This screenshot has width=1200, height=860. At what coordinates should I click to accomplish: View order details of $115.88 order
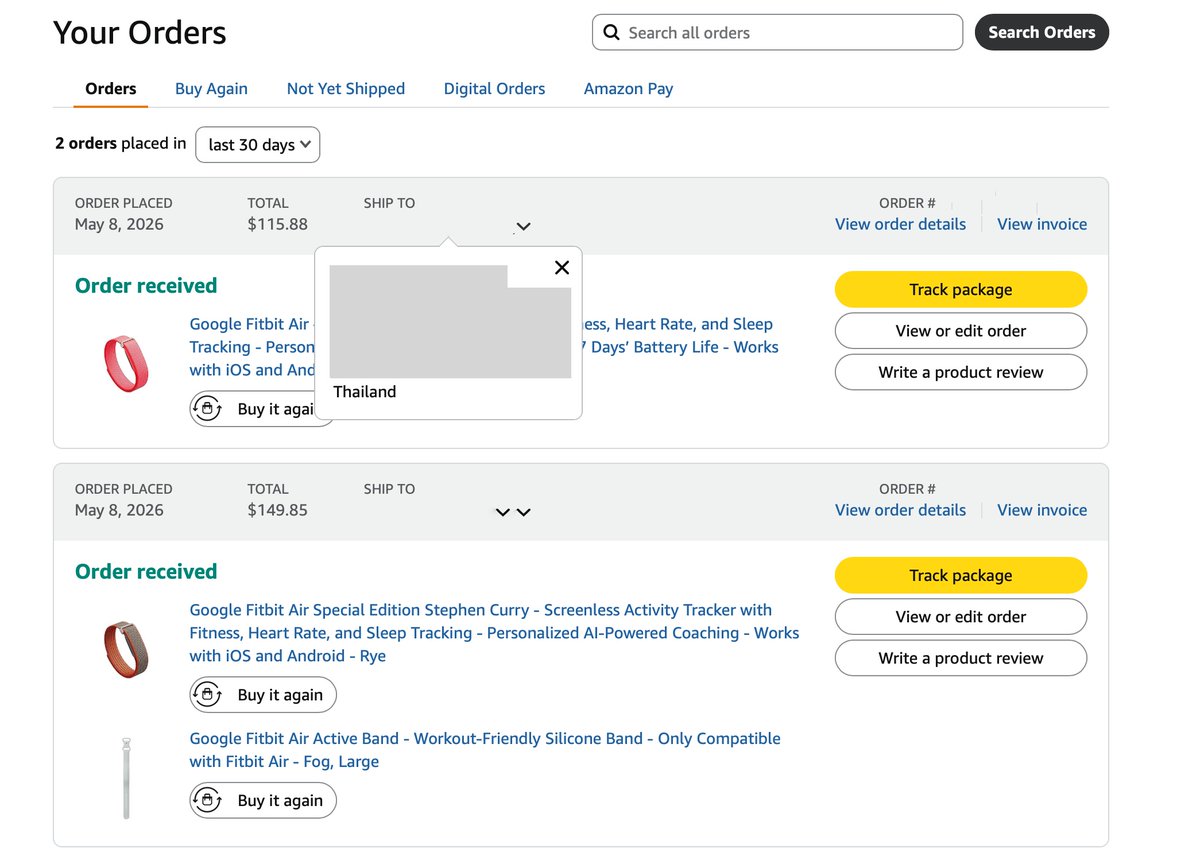[900, 224]
